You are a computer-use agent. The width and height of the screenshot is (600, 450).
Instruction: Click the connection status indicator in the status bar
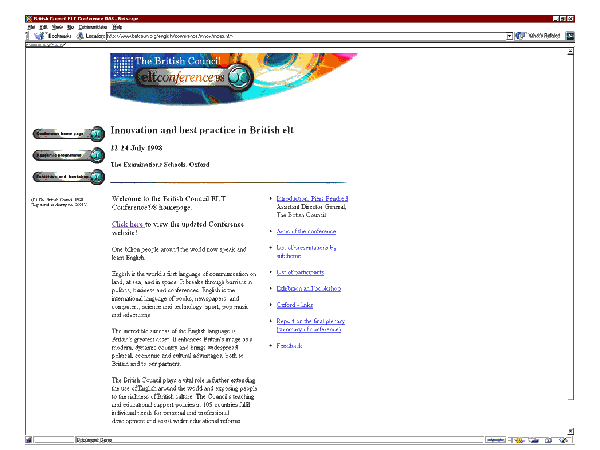[x=496, y=440]
